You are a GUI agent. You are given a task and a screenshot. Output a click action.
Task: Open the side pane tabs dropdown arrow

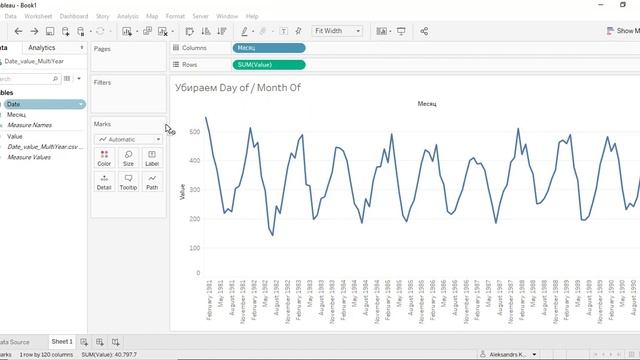coord(82,48)
